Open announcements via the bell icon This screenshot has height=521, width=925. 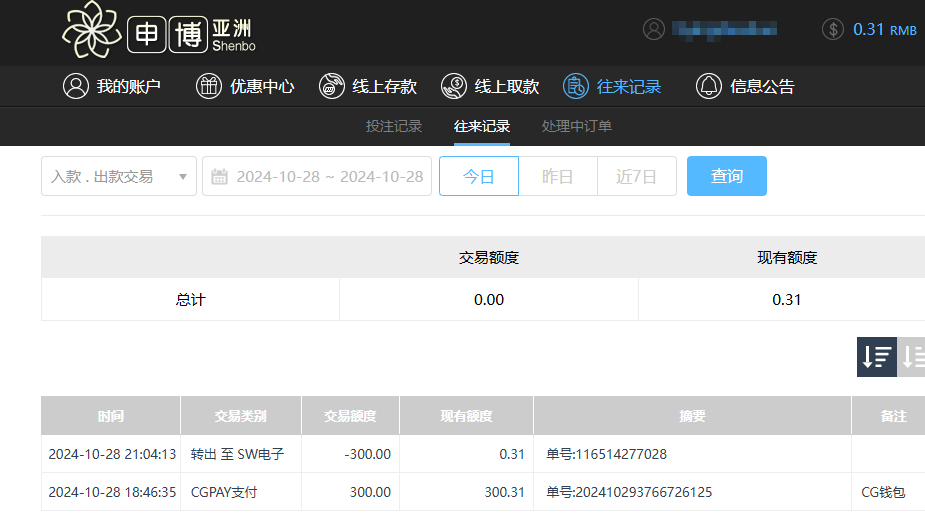(709, 86)
